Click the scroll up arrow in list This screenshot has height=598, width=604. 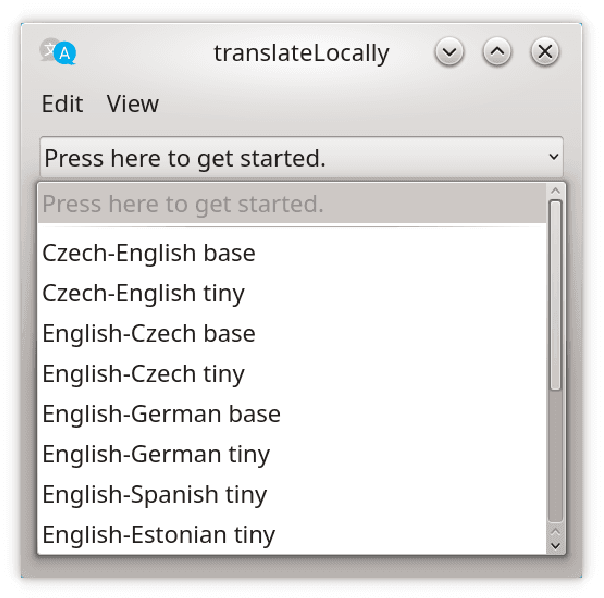click(556, 191)
